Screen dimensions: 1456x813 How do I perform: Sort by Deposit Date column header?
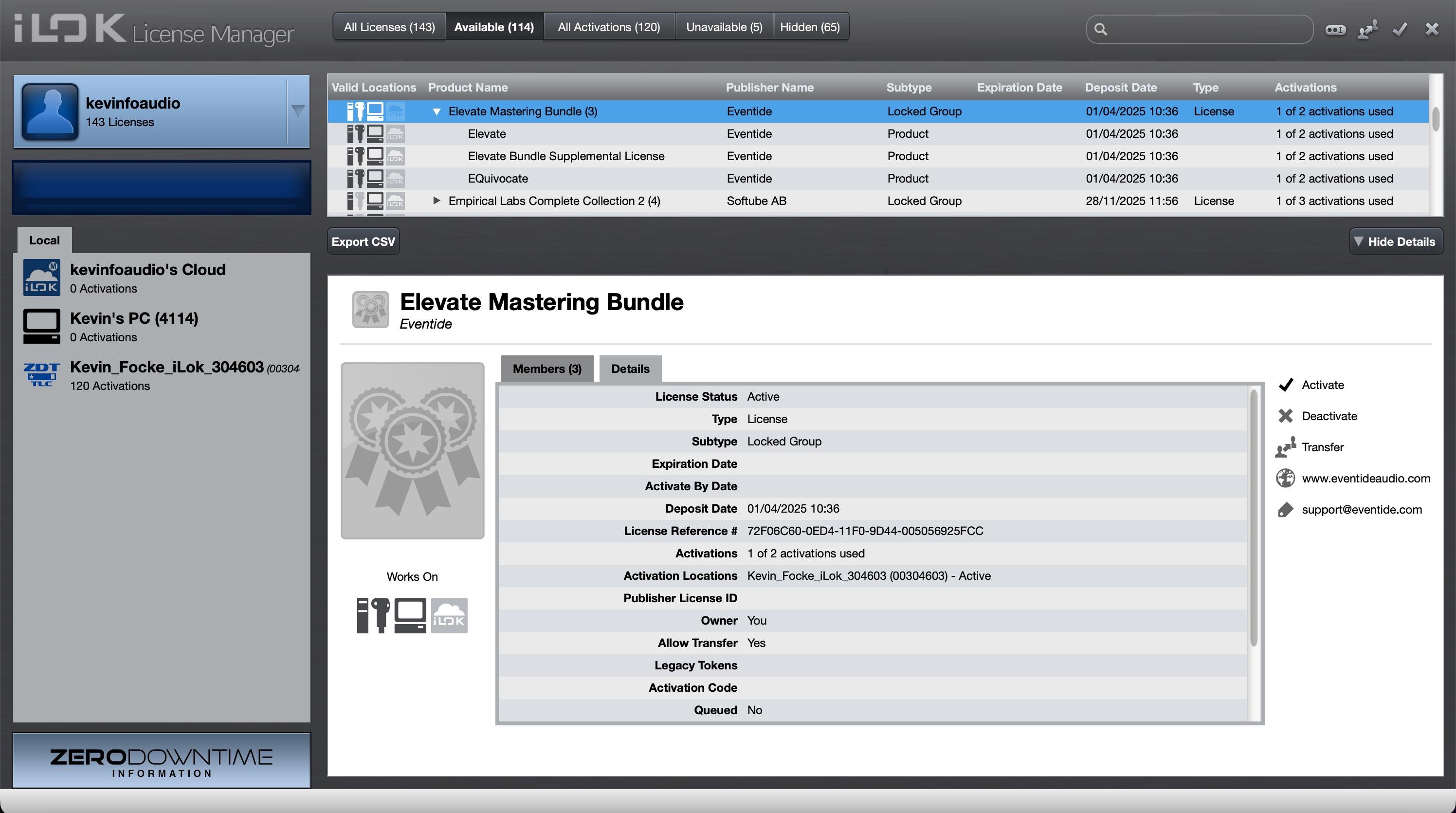click(x=1120, y=88)
